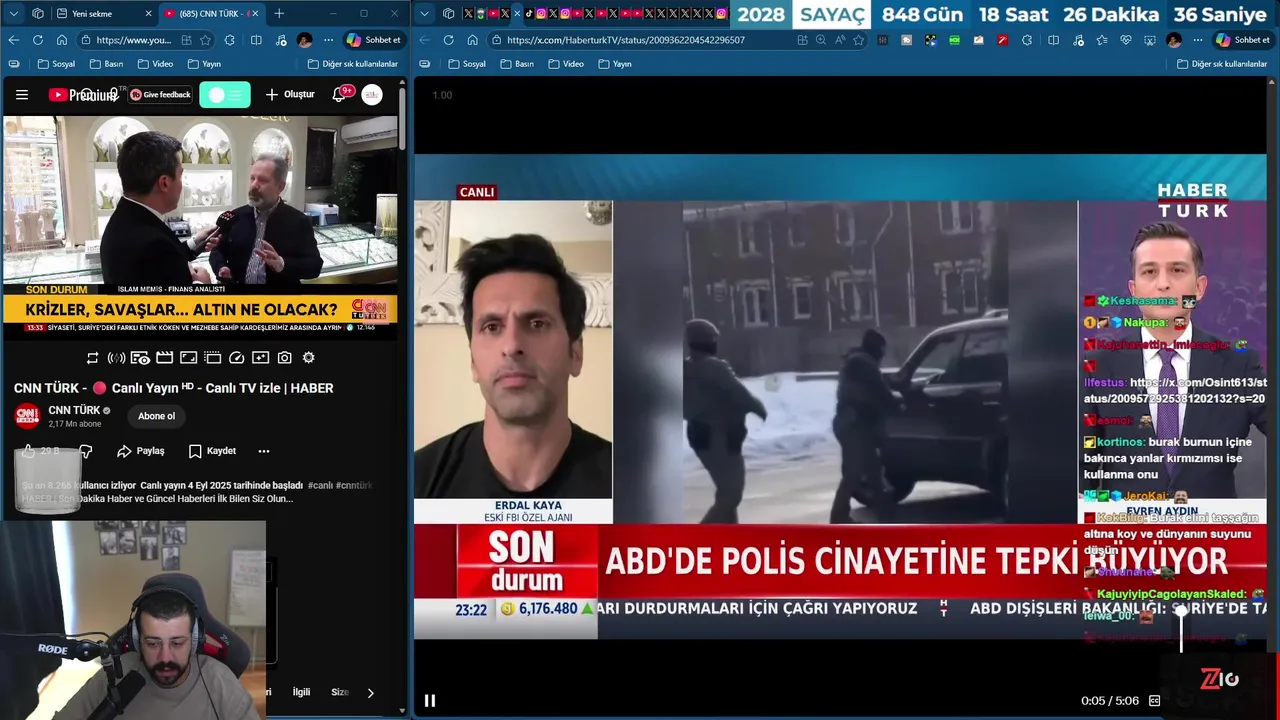Click the video filters sparkle icon
The image size is (1280, 720).
(260, 358)
